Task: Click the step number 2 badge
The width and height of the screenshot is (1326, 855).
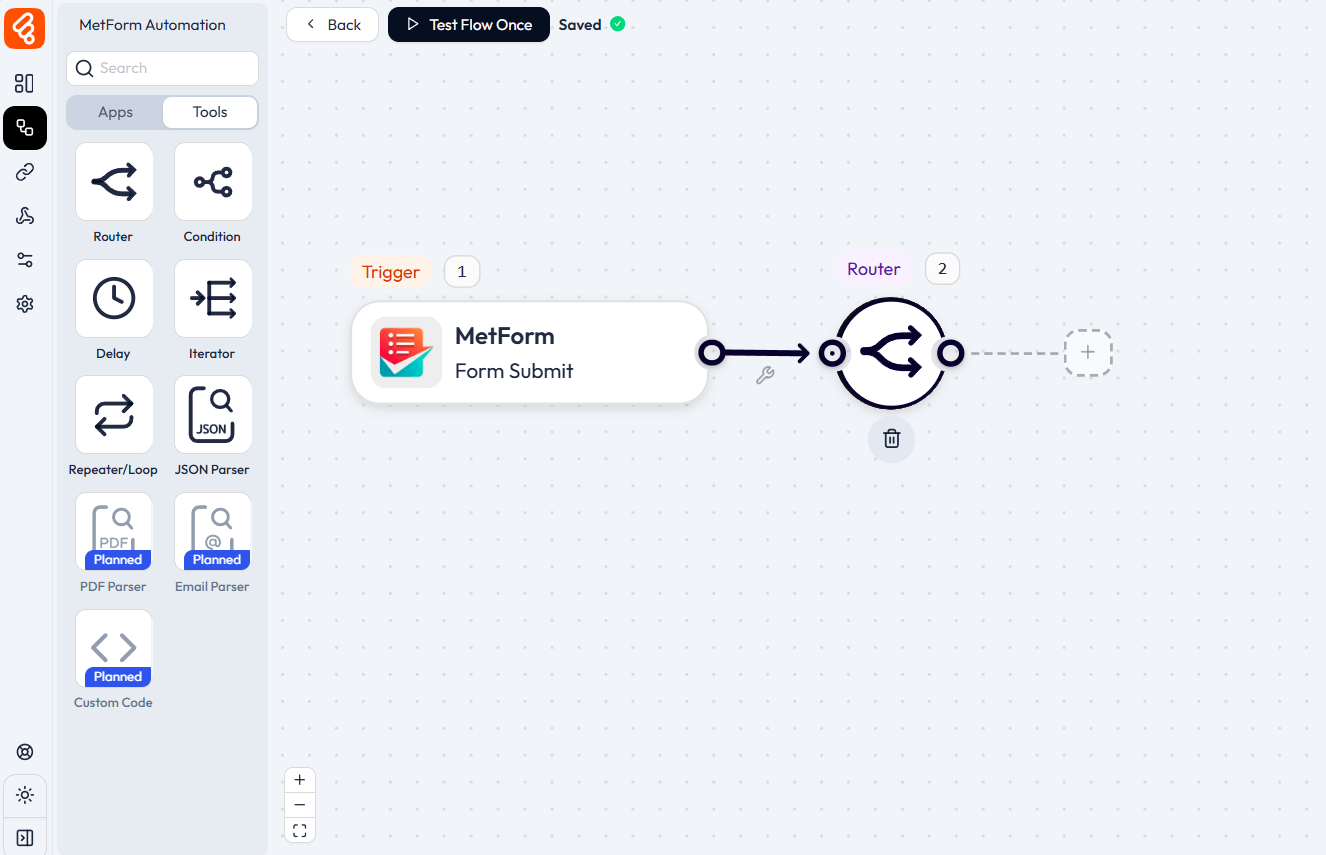Action: [942, 269]
